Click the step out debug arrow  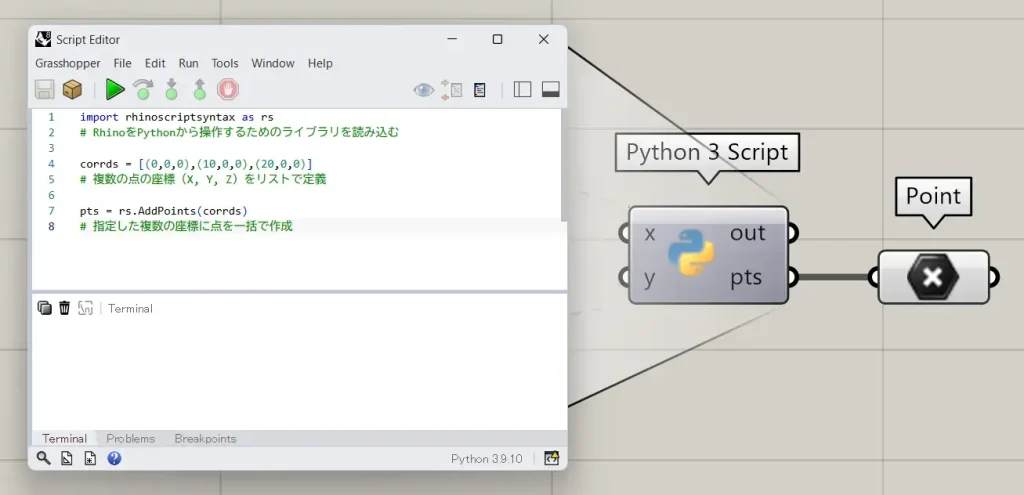(x=199, y=89)
